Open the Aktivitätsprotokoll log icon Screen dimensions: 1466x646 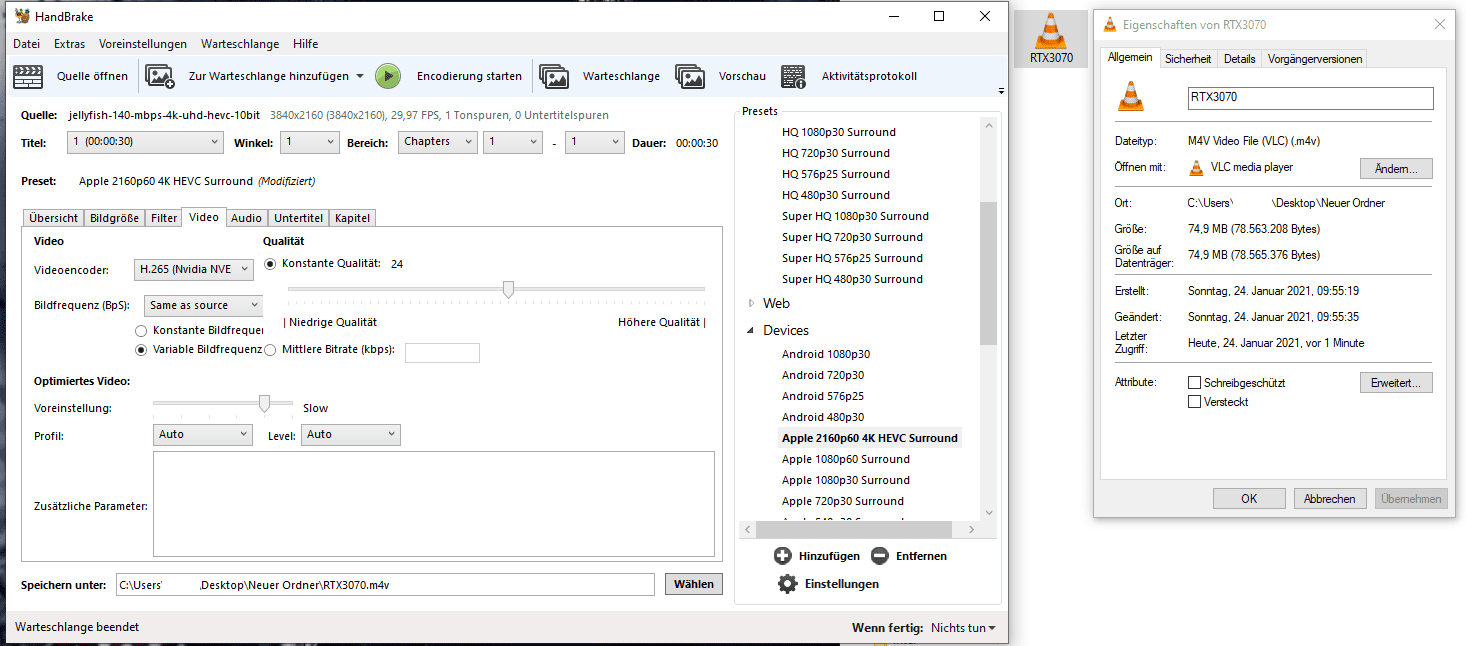click(x=793, y=76)
